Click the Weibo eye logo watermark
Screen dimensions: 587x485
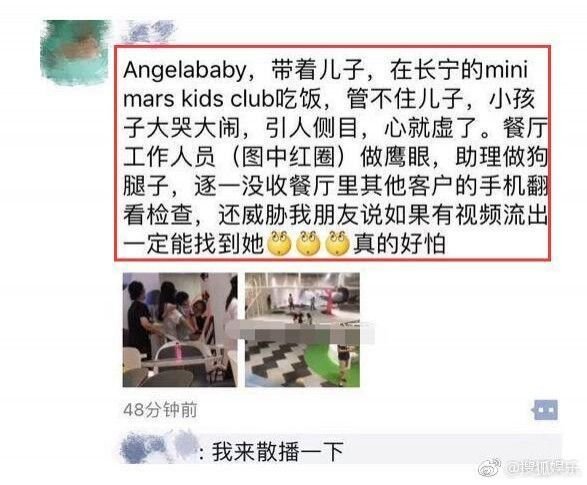491,467
